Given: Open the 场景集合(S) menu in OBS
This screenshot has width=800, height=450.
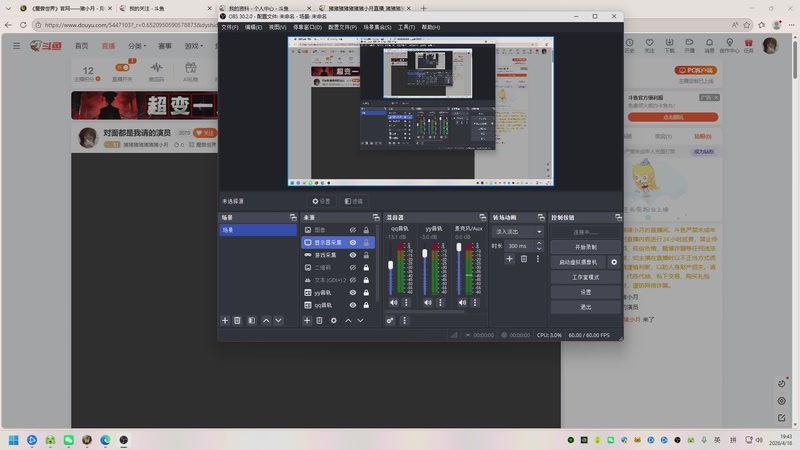Looking at the screenshot, I should pyautogui.click(x=377, y=27).
